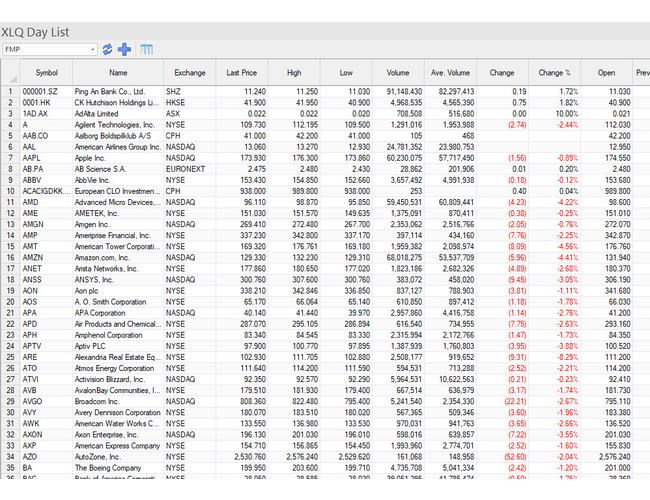
Task: Click the SHZ exchange cell
Action: tap(190, 92)
